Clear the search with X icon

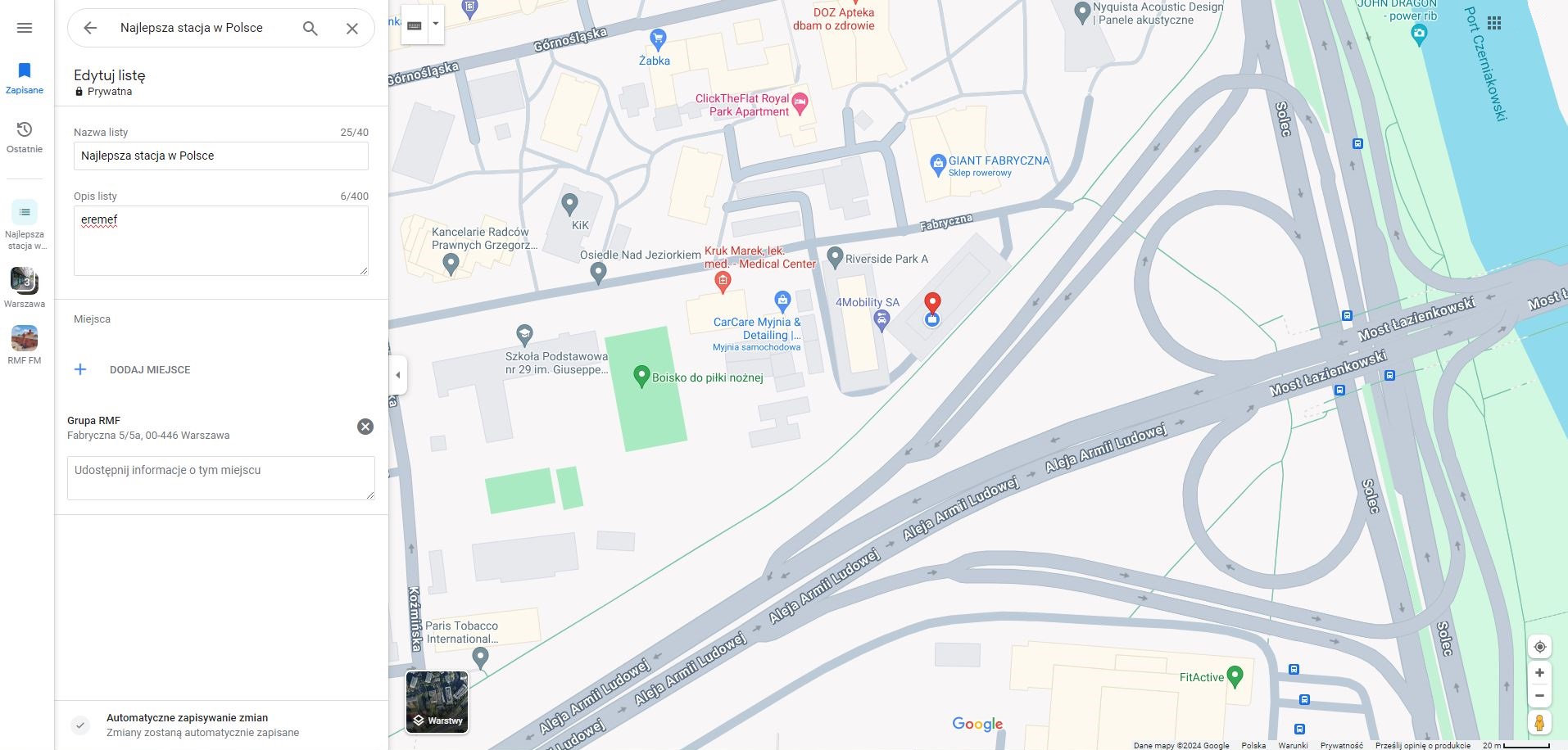coord(352,28)
